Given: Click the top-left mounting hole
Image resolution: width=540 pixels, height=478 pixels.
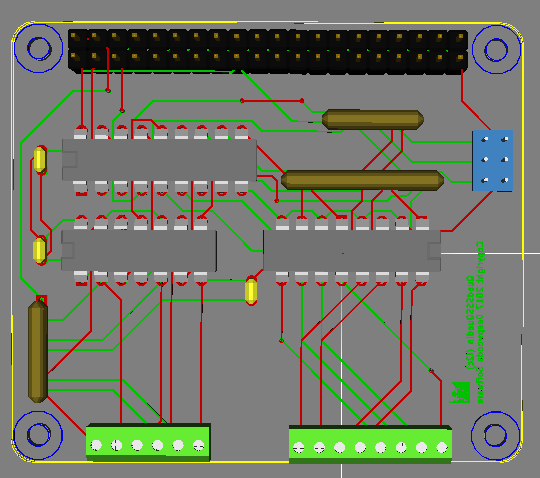Looking at the screenshot, I should [39, 48].
